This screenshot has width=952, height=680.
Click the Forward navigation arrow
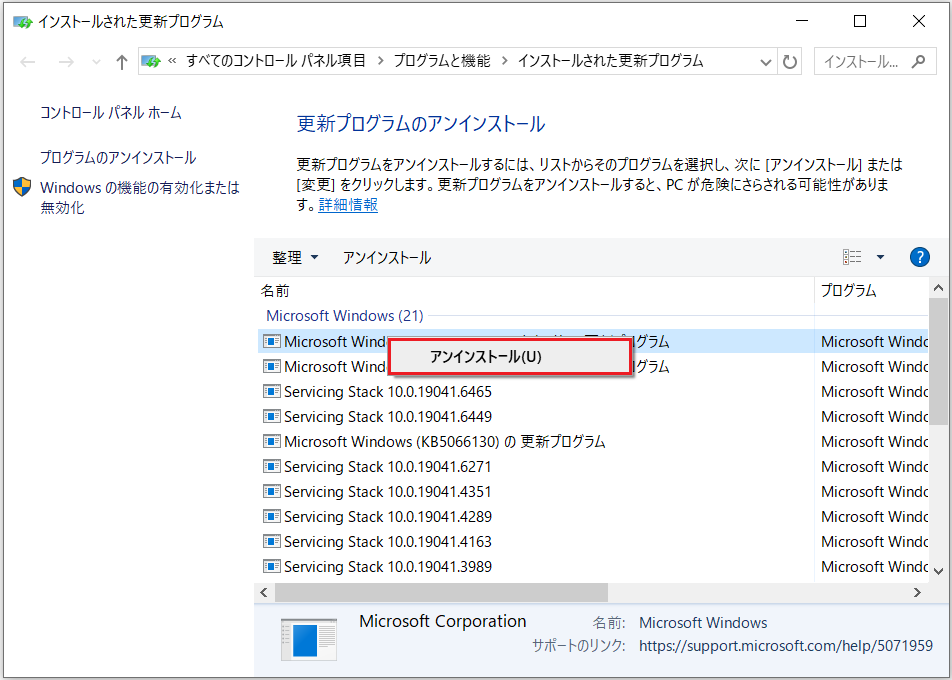click(x=66, y=61)
